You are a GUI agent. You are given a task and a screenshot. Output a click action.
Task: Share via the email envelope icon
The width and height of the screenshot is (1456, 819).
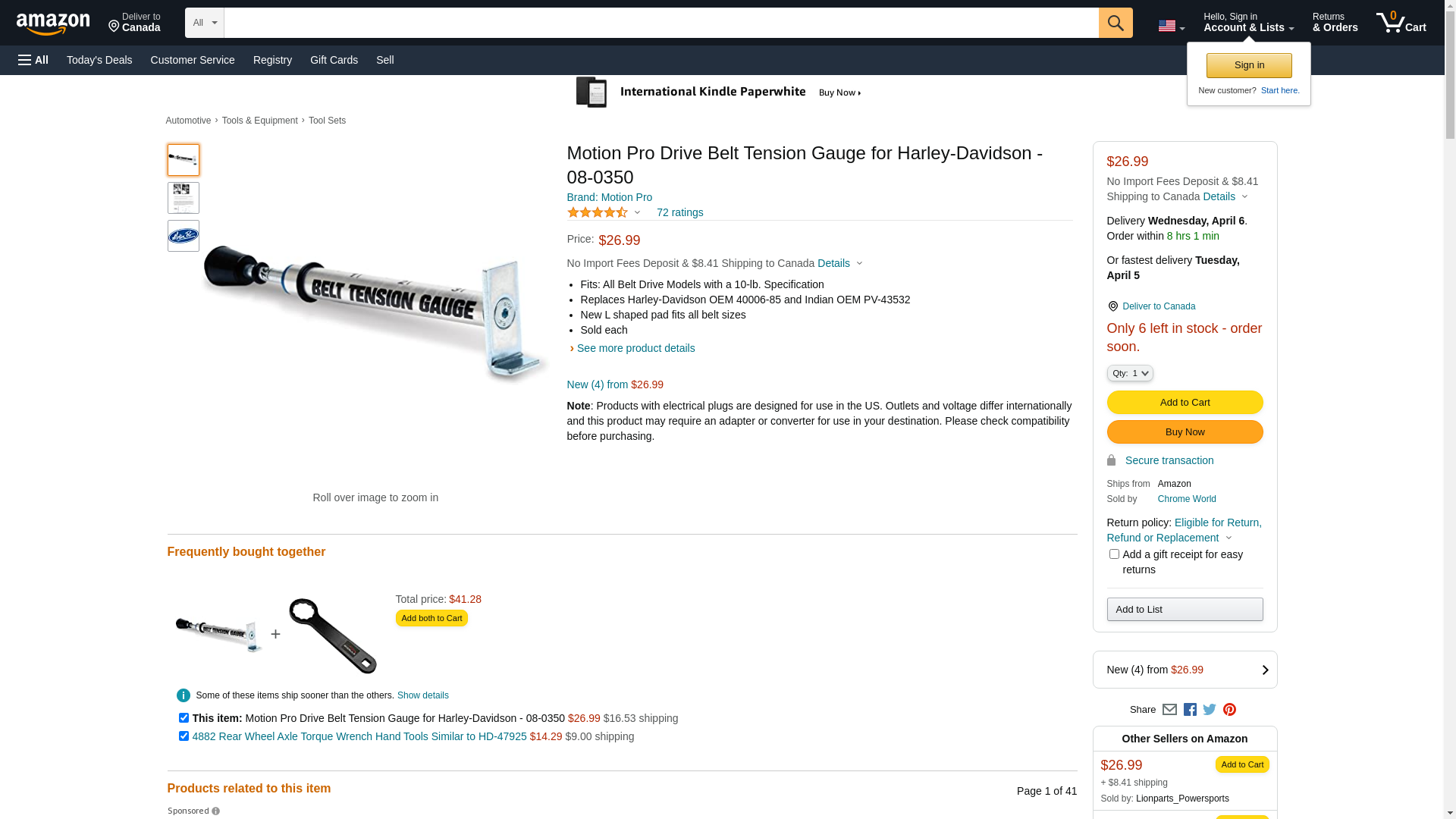1169,710
